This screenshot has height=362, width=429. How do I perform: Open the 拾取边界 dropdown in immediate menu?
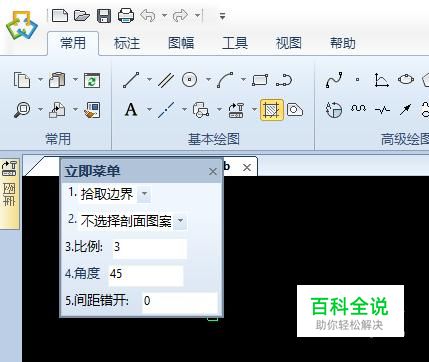coord(144,194)
